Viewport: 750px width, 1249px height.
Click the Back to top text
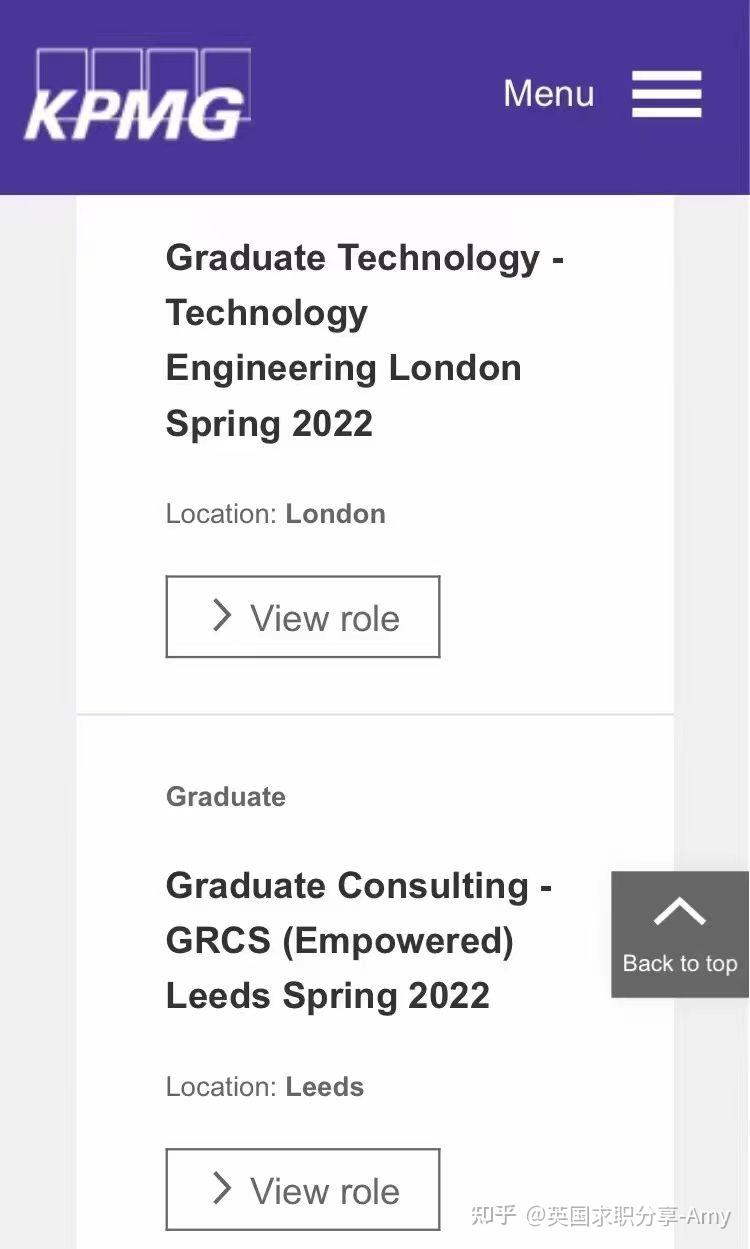(x=680, y=964)
